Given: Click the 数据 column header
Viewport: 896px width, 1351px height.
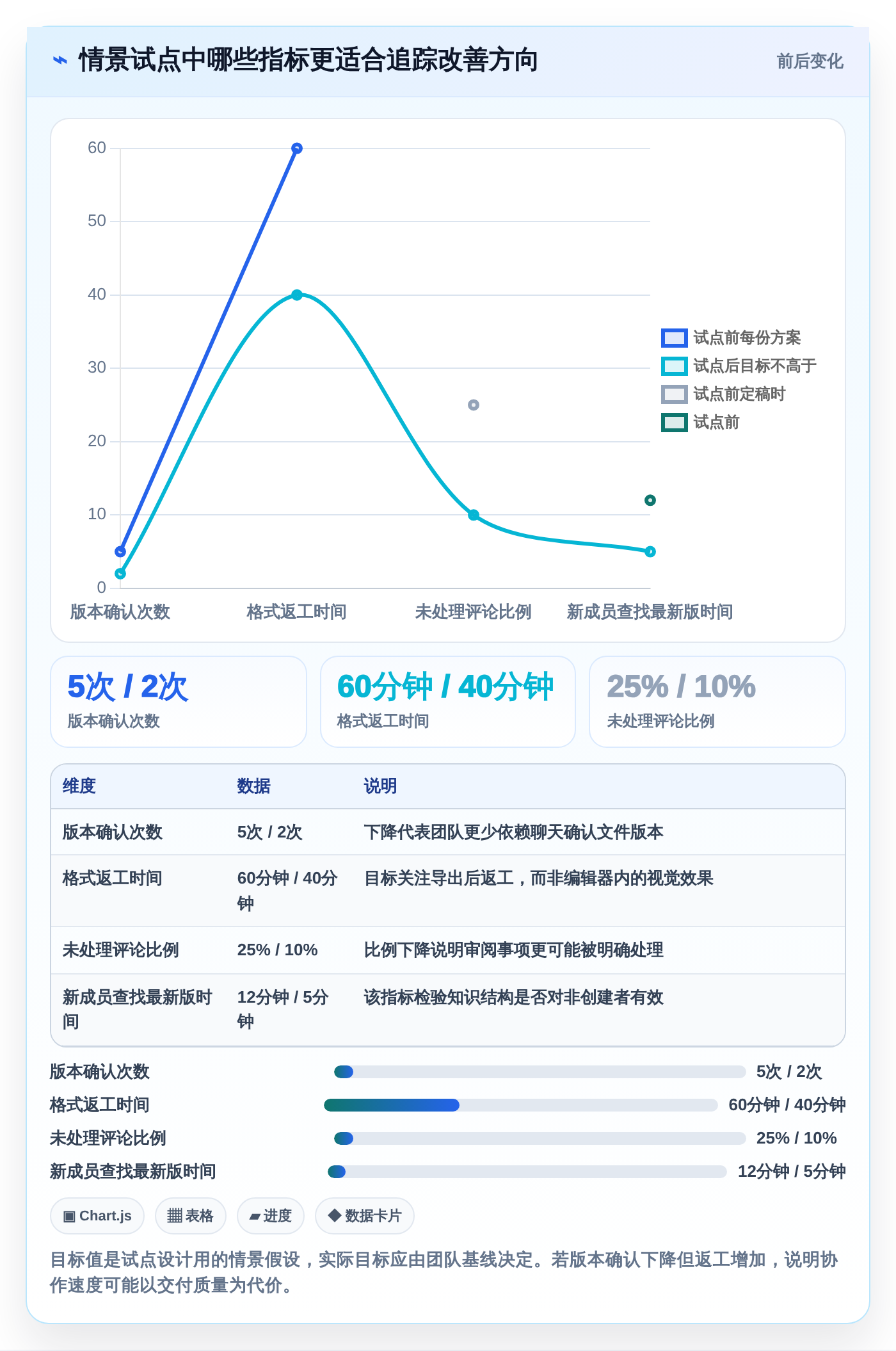Looking at the screenshot, I should (x=253, y=786).
